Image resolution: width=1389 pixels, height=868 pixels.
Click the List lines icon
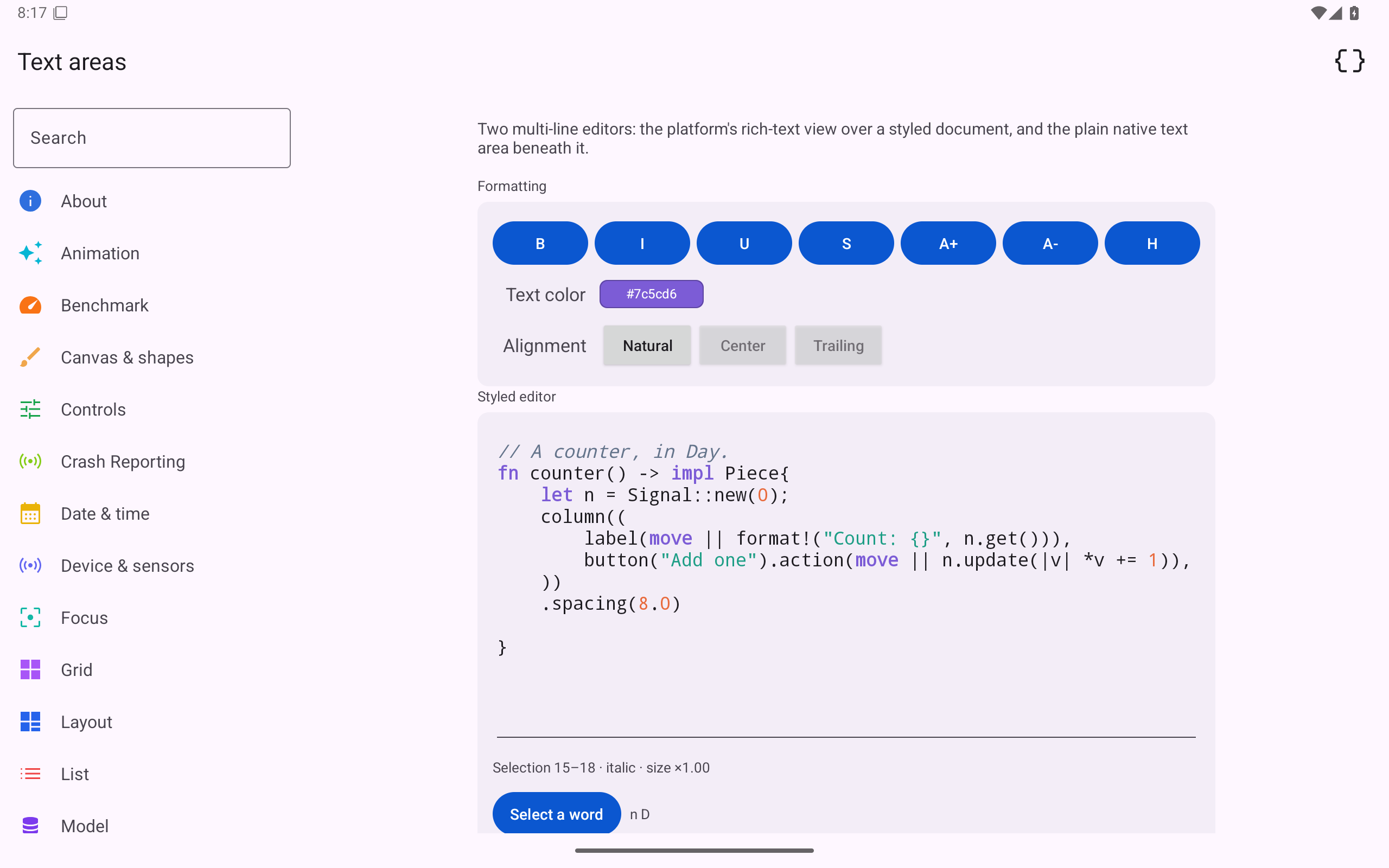(30, 774)
